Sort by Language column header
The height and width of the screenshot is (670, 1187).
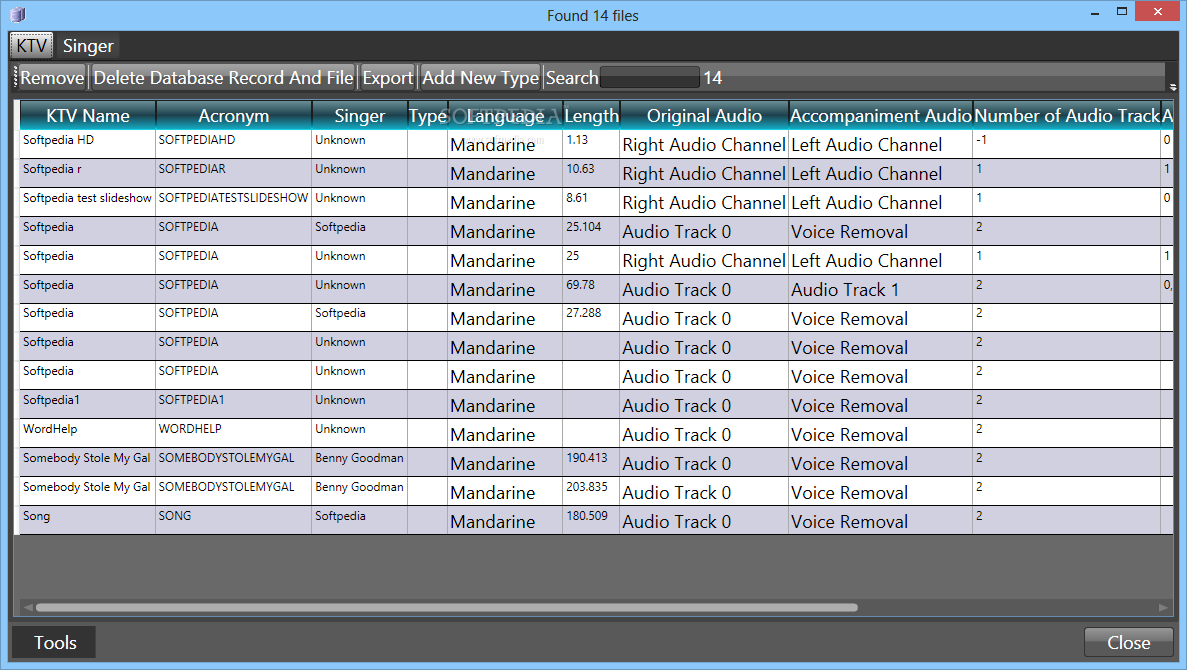tap(505, 115)
